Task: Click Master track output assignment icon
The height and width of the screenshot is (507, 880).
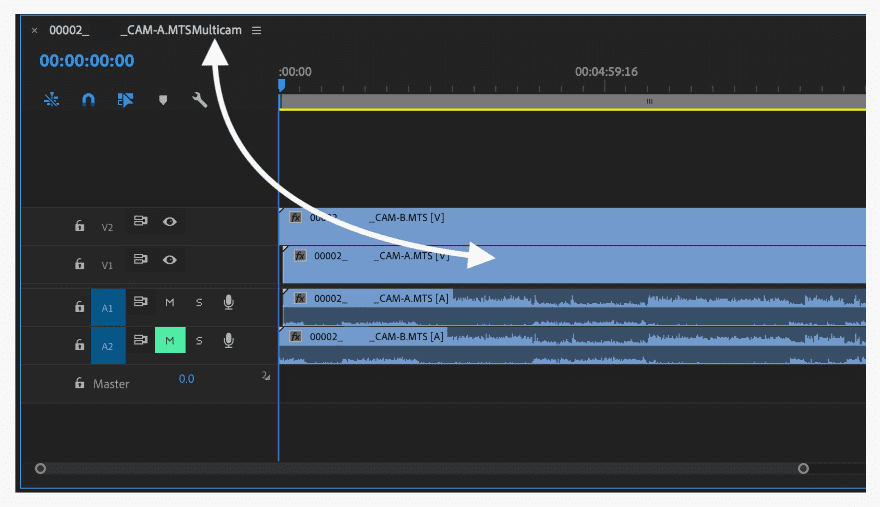Action: (x=265, y=376)
